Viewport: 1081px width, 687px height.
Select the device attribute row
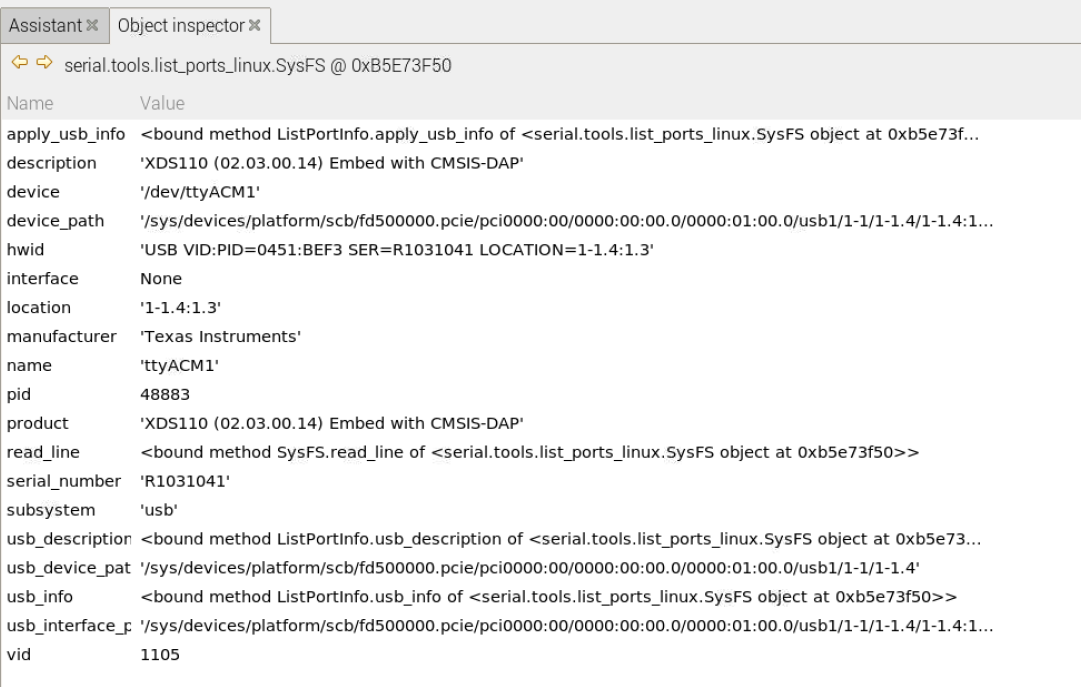point(200,192)
